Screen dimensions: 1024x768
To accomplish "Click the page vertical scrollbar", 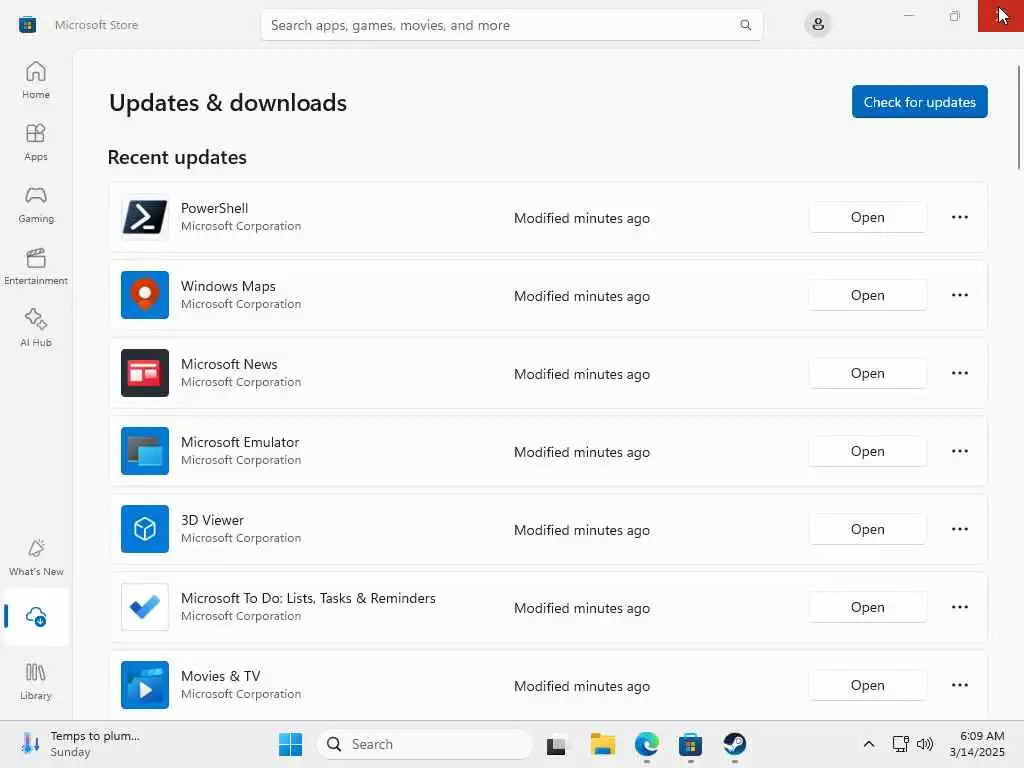I will (x=1019, y=118).
